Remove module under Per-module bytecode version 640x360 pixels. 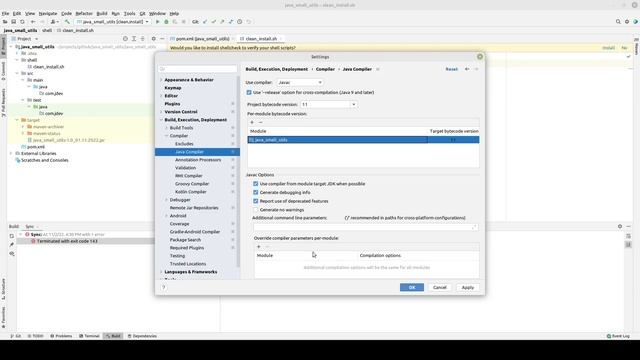(x=260, y=122)
